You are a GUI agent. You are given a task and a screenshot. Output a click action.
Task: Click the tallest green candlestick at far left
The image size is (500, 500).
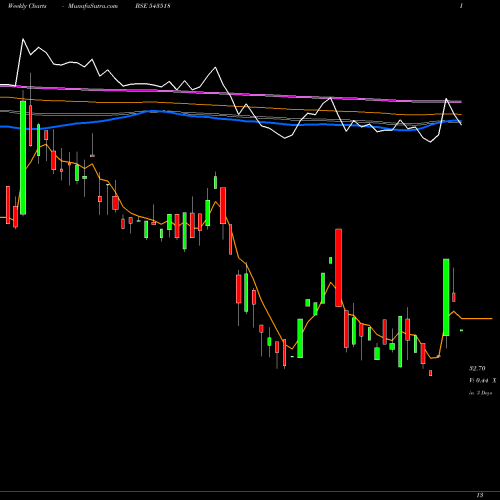coord(23,157)
